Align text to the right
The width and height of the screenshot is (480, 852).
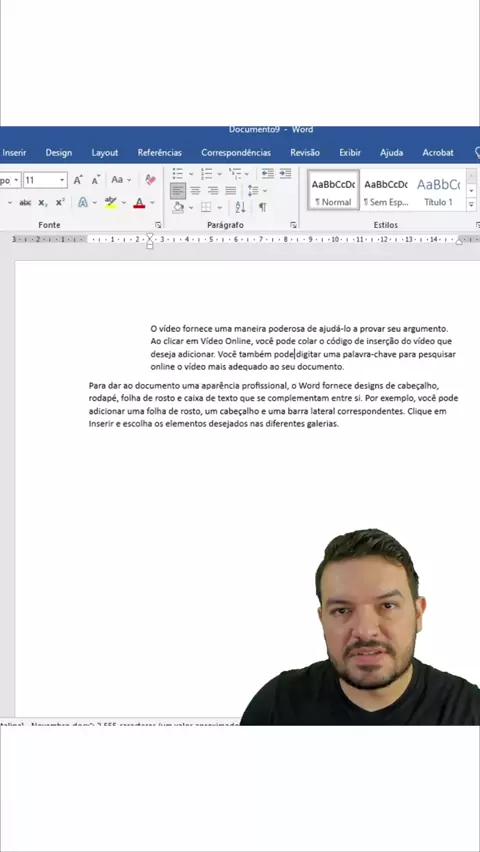[213, 191]
